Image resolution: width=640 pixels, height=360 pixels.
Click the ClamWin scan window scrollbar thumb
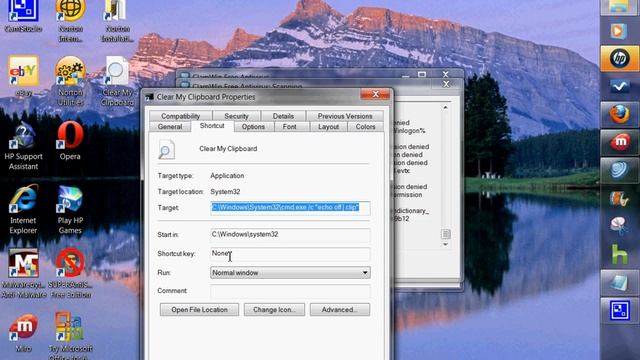pyautogui.click(x=445, y=234)
